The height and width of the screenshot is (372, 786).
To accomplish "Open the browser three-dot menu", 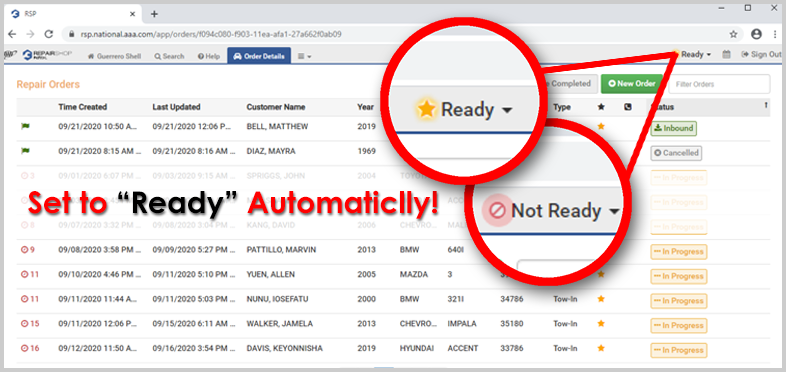I will 775,34.
